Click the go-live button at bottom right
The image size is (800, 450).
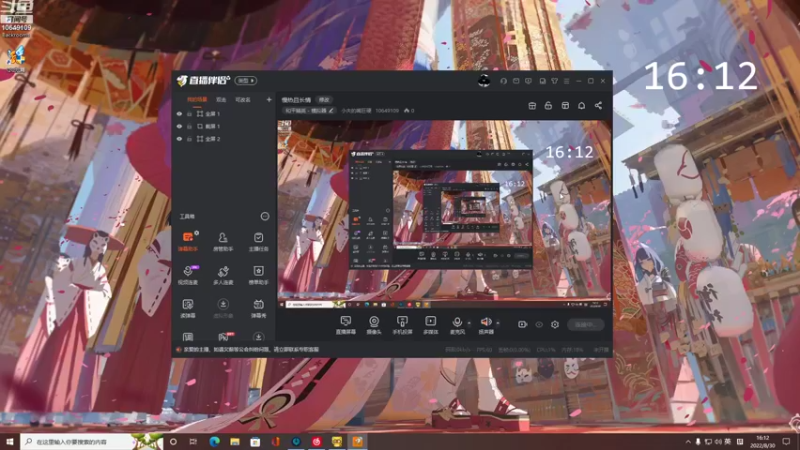click(585, 324)
